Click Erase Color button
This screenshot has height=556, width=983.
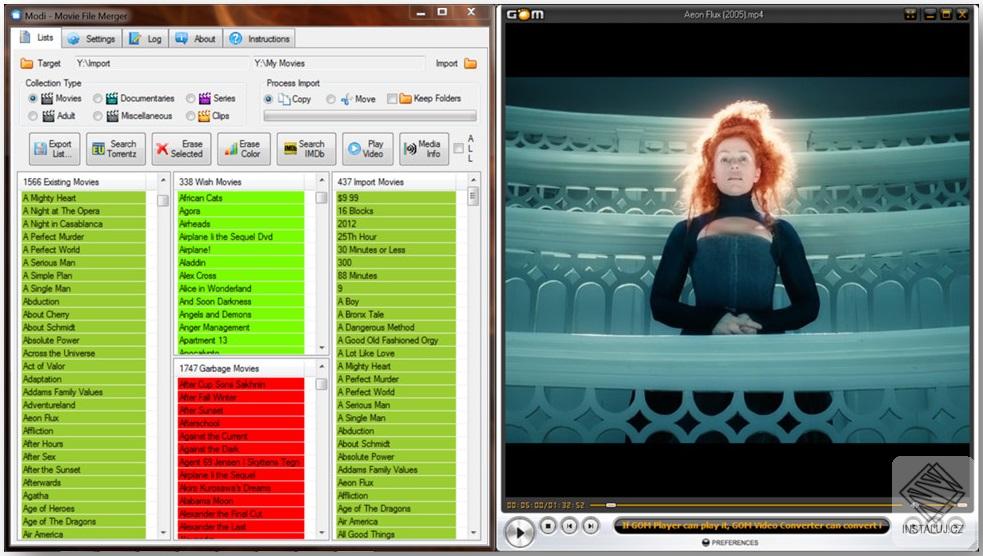click(243, 149)
